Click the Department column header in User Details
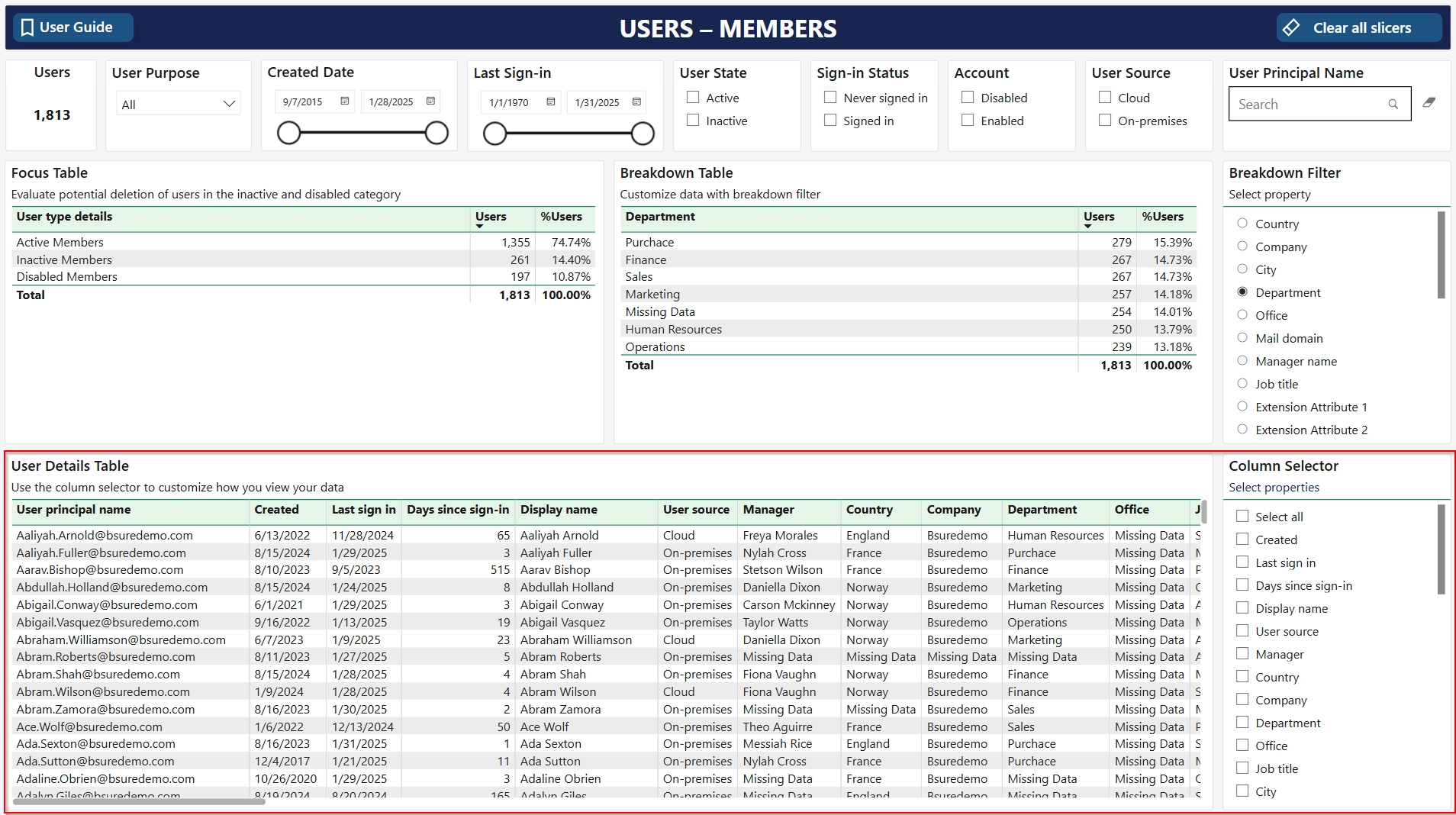 [x=1042, y=510]
